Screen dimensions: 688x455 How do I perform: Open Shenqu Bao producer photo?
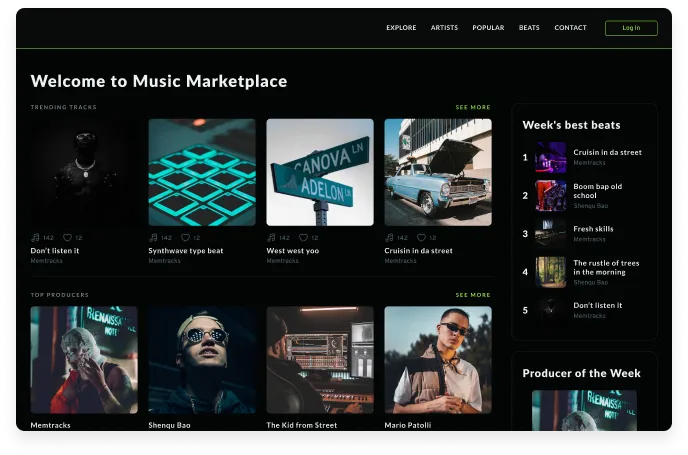[x=202, y=360]
